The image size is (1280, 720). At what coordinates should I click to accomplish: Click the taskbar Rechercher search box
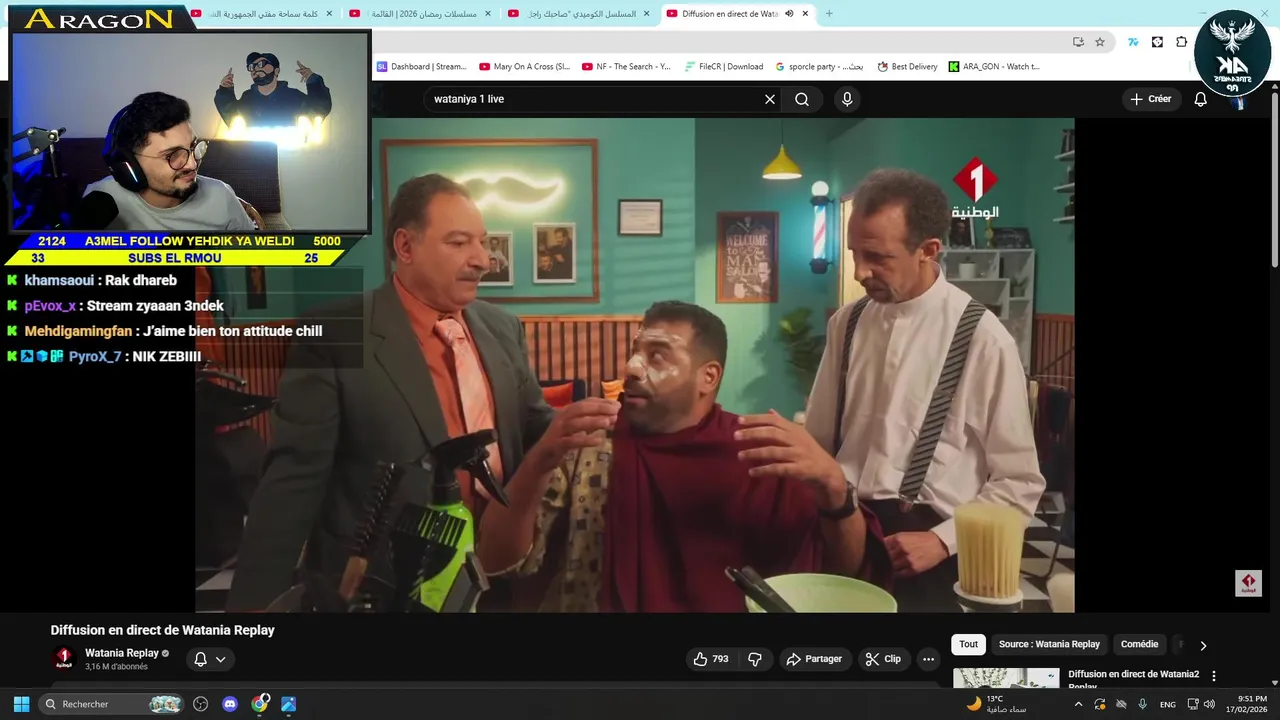pos(113,704)
